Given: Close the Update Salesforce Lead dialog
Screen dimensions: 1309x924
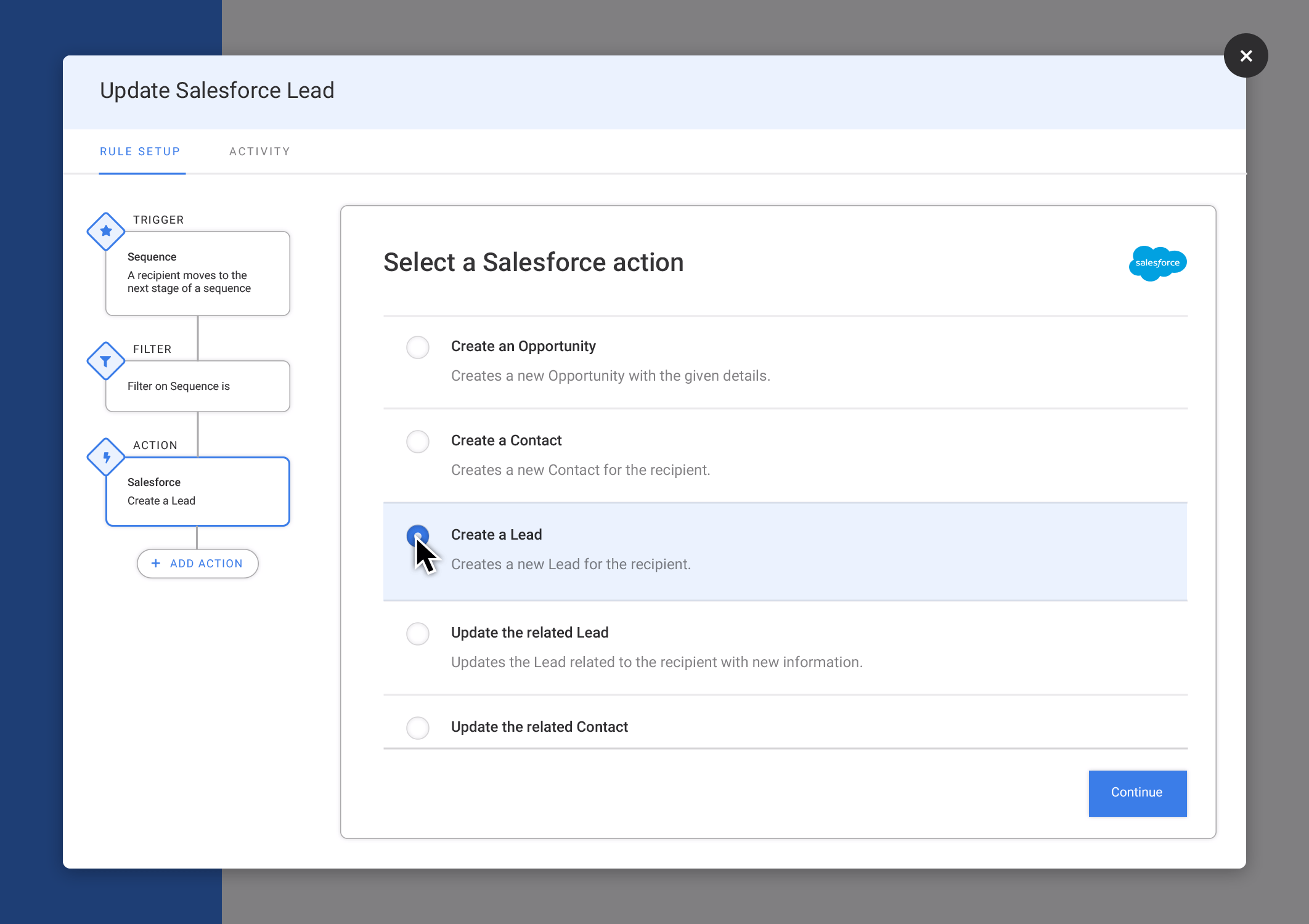Looking at the screenshot, I should point(1246,55).
